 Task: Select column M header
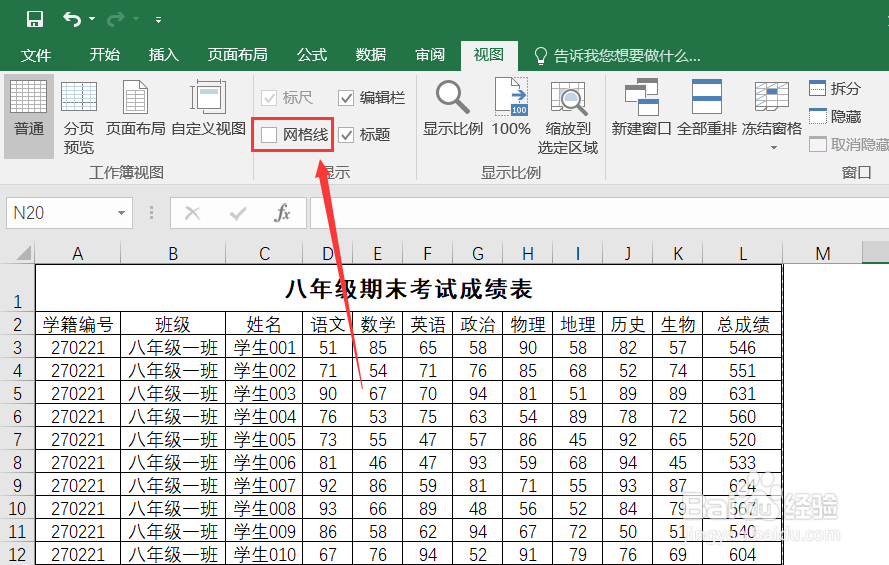tap(822, 253)
